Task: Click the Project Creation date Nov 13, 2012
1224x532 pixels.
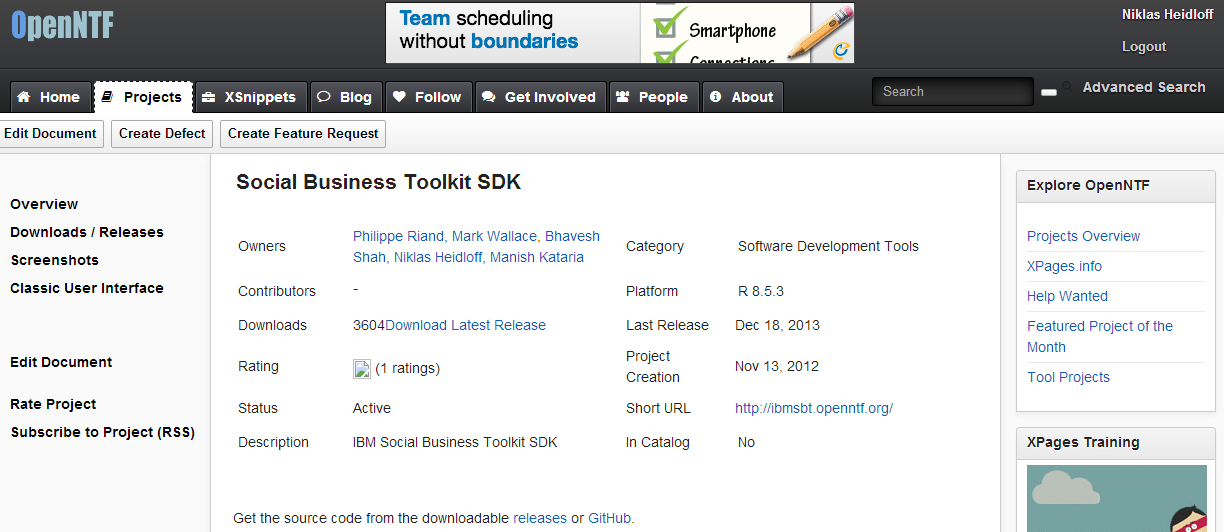Action: coord(777,366)
